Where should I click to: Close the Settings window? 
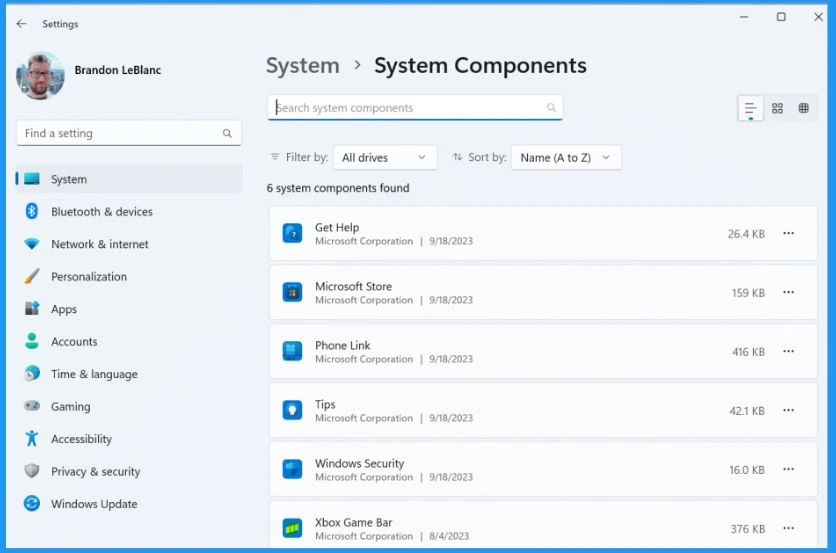(818, 17)
